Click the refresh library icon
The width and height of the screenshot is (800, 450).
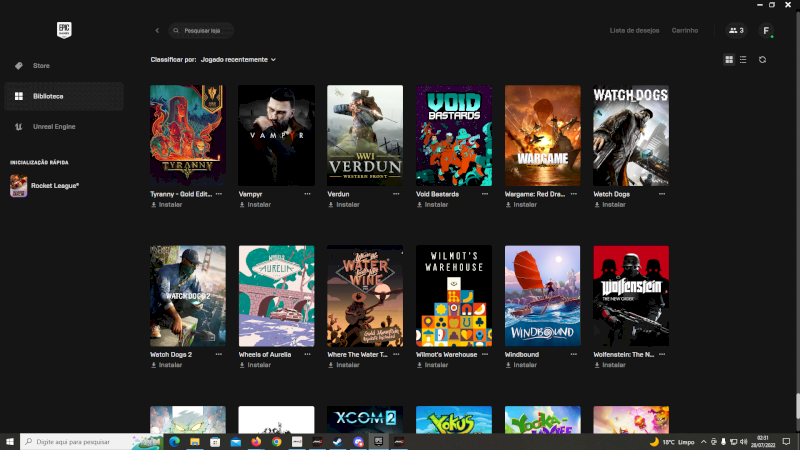(762, 60)
